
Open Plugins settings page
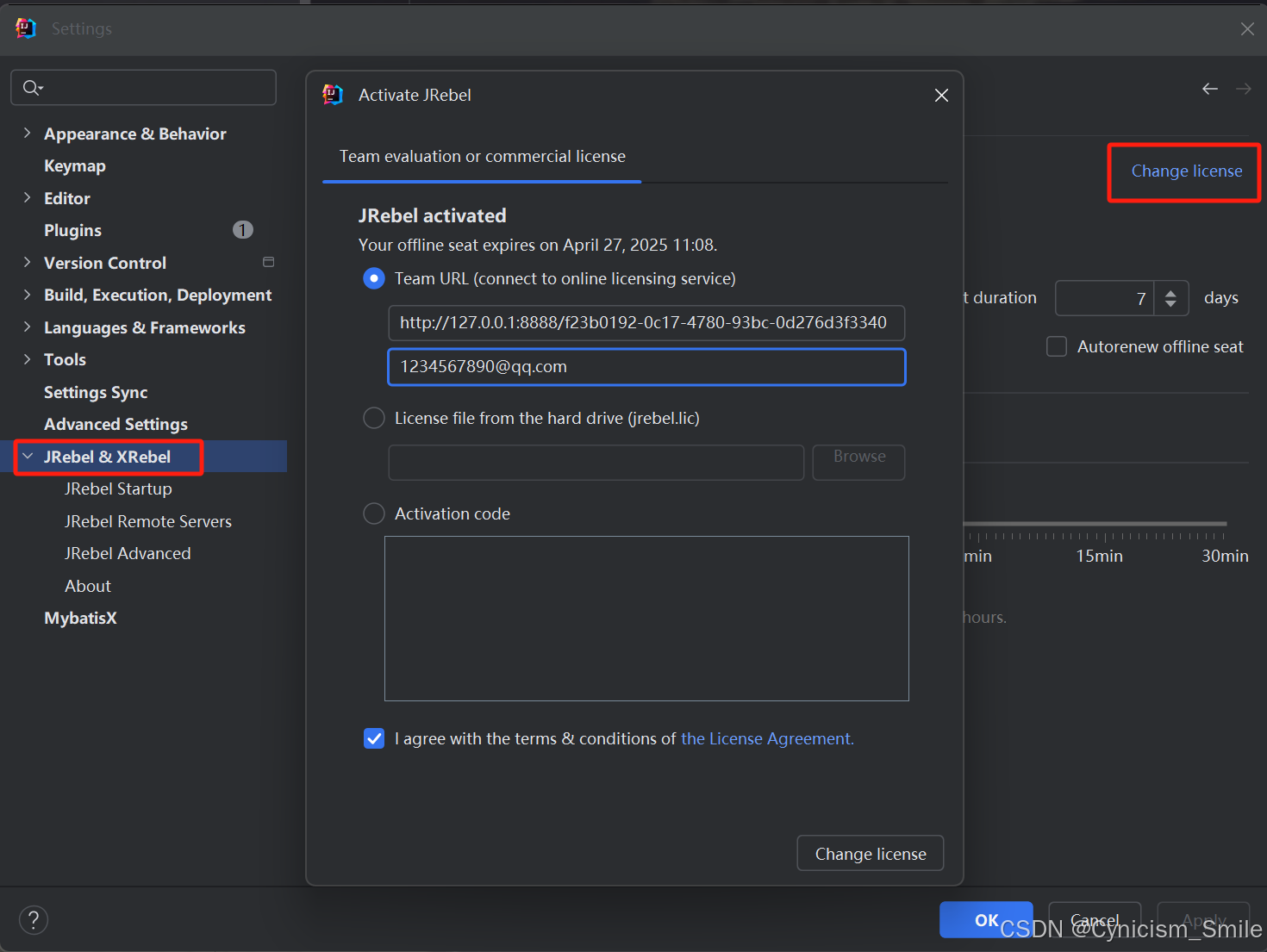click(x=72, y=230)
